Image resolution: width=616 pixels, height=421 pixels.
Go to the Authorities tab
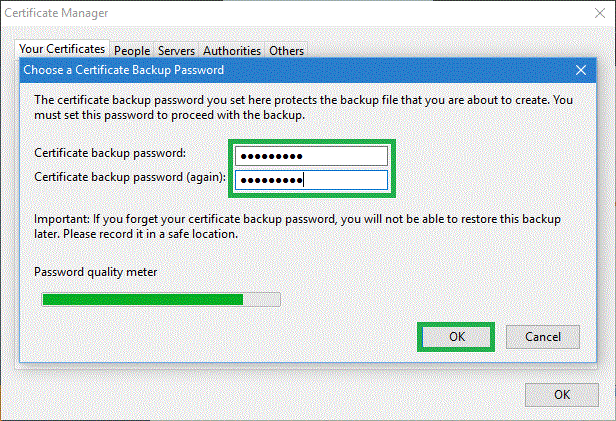pyautogui.click(x=232, y=50)
